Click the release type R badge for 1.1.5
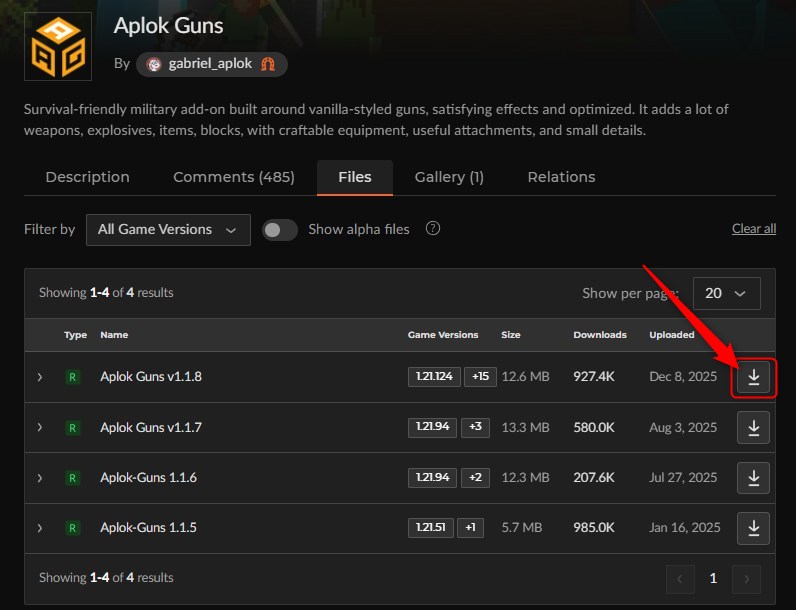The height and width of the screenshot is (610, 796). pos(73,528)
